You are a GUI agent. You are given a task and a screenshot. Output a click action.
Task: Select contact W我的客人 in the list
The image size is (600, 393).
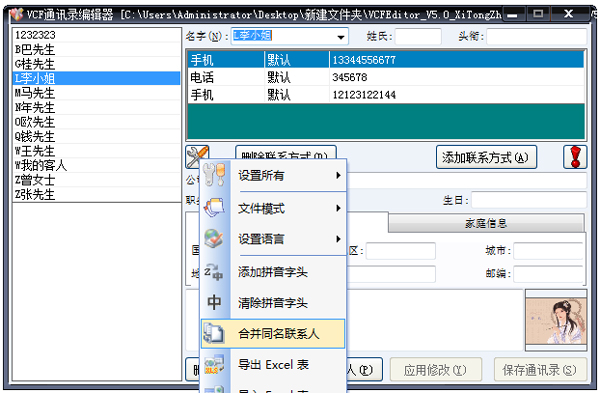tap(96, 166)
